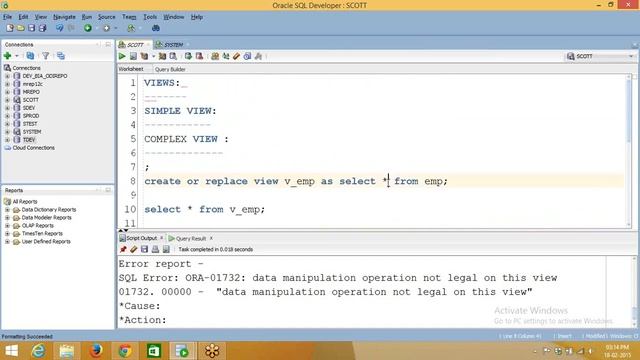
Task: Click the Run Script icon in worksheet toolbar
Action: click(x=133, y=56)
